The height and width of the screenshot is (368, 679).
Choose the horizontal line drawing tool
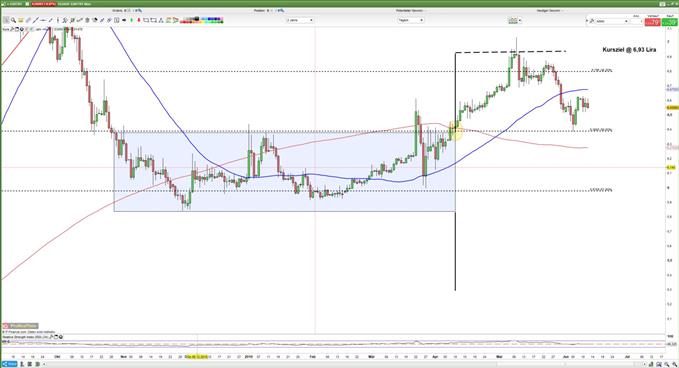[43, 20]
